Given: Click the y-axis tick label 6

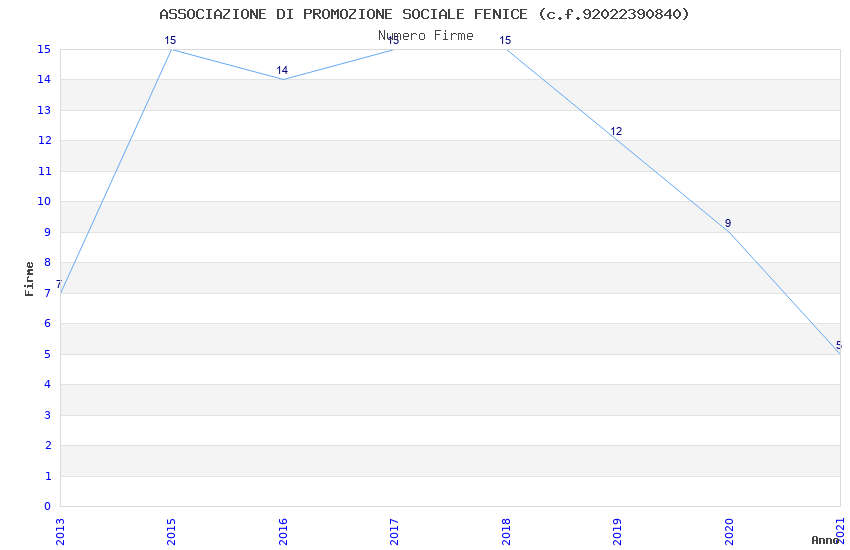Looking at the screenshot, I should [x=47, y=323].
